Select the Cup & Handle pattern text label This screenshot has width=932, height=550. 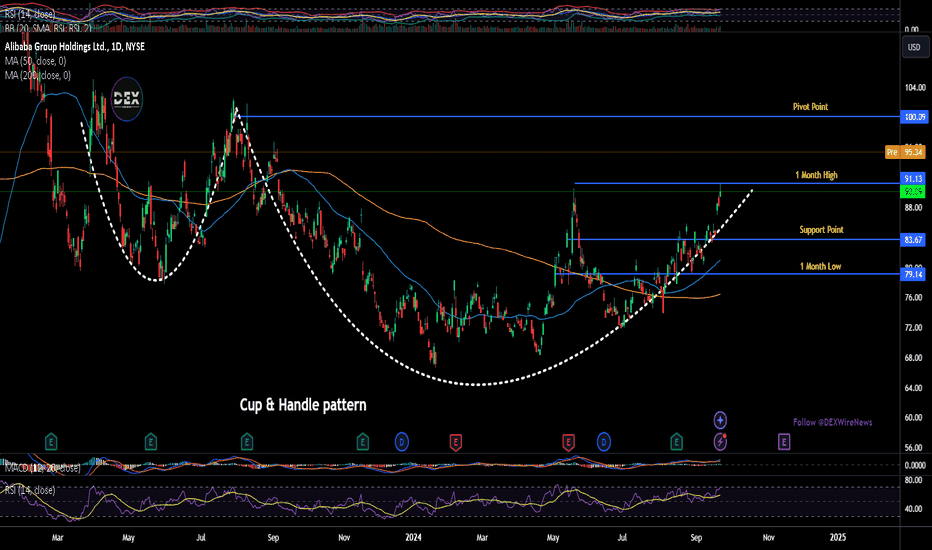coord(303,405)
